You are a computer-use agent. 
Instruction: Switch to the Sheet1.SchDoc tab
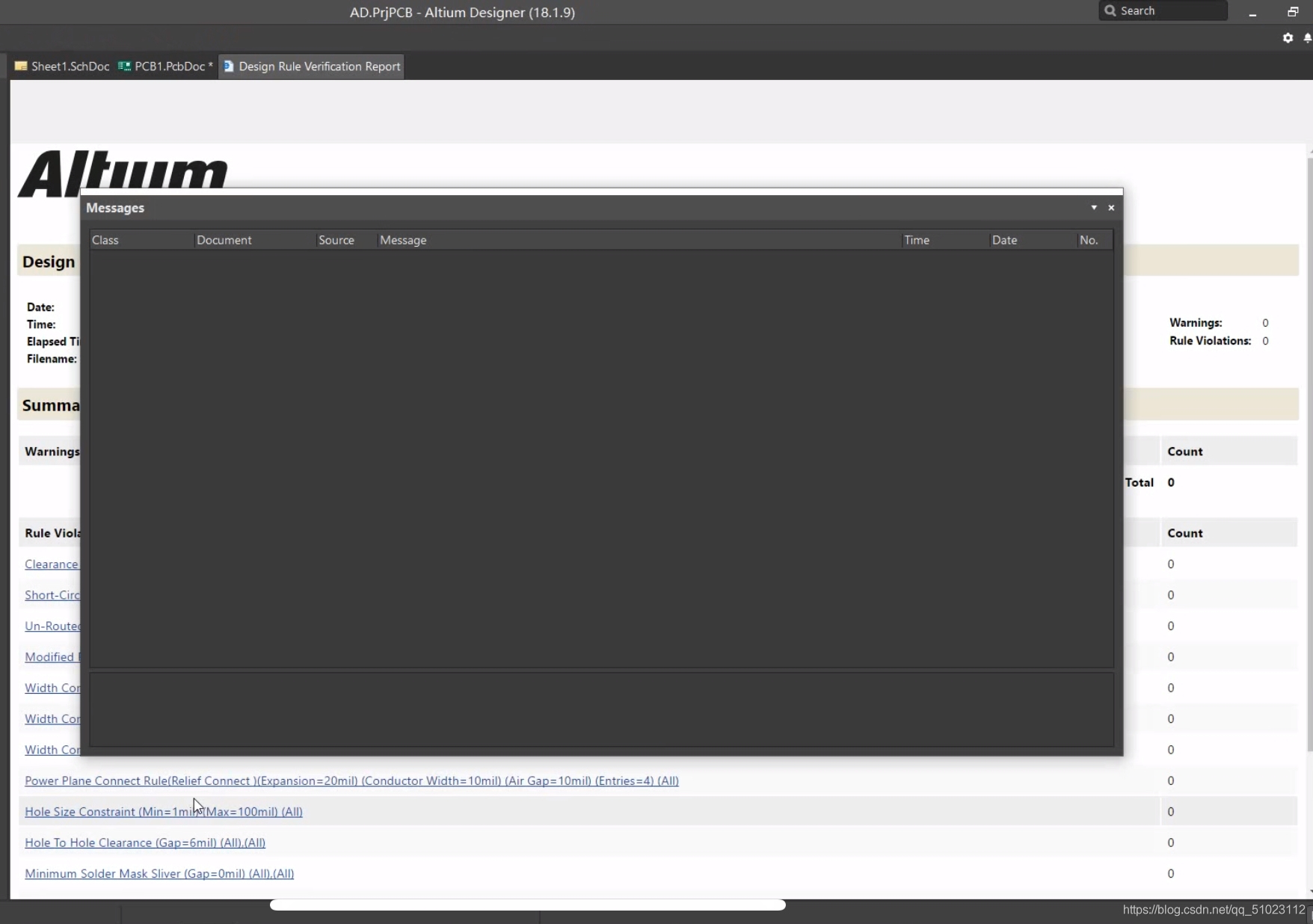point(63,66)
